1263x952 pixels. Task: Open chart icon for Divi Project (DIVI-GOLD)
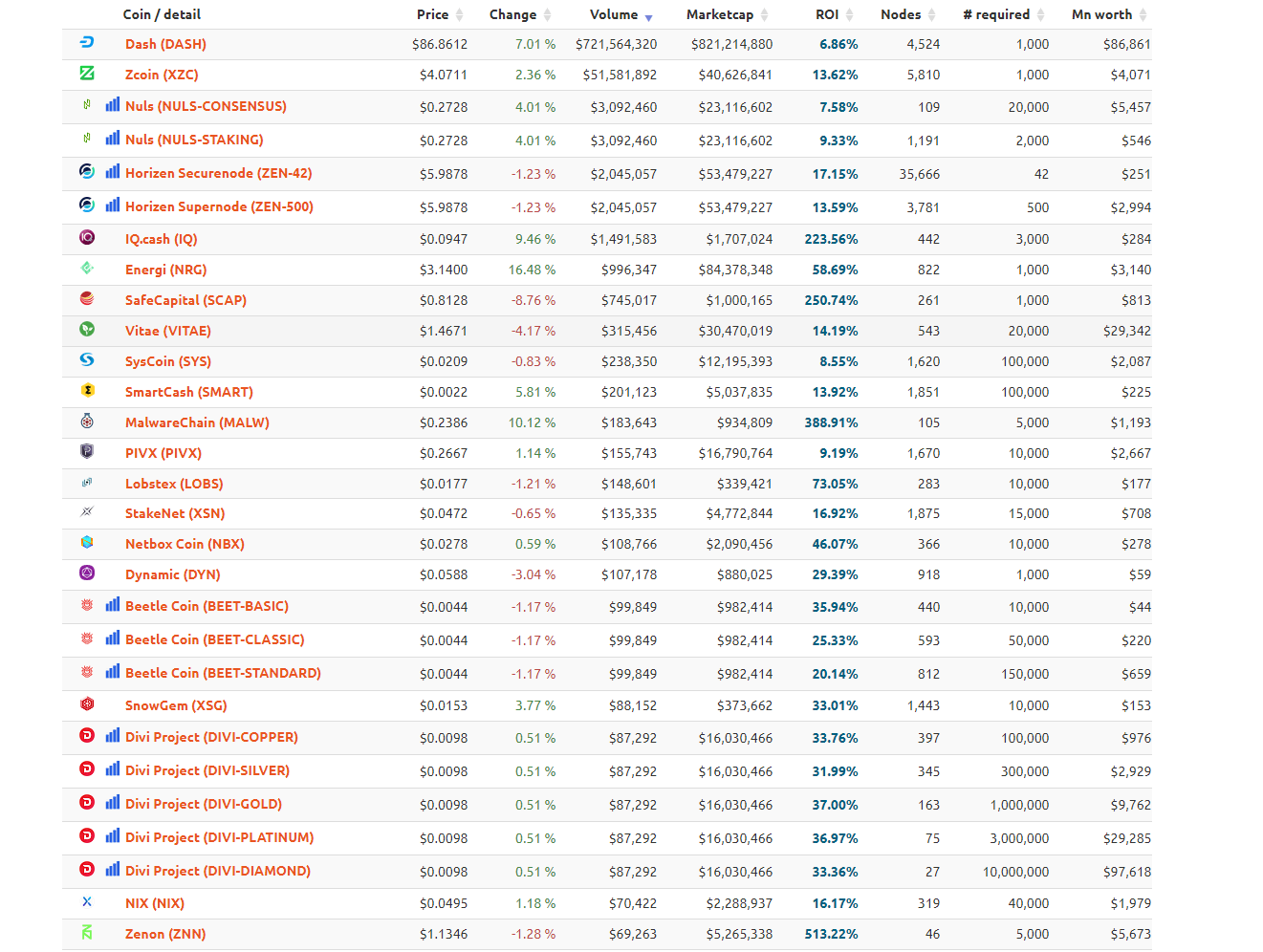pos(113,802)
